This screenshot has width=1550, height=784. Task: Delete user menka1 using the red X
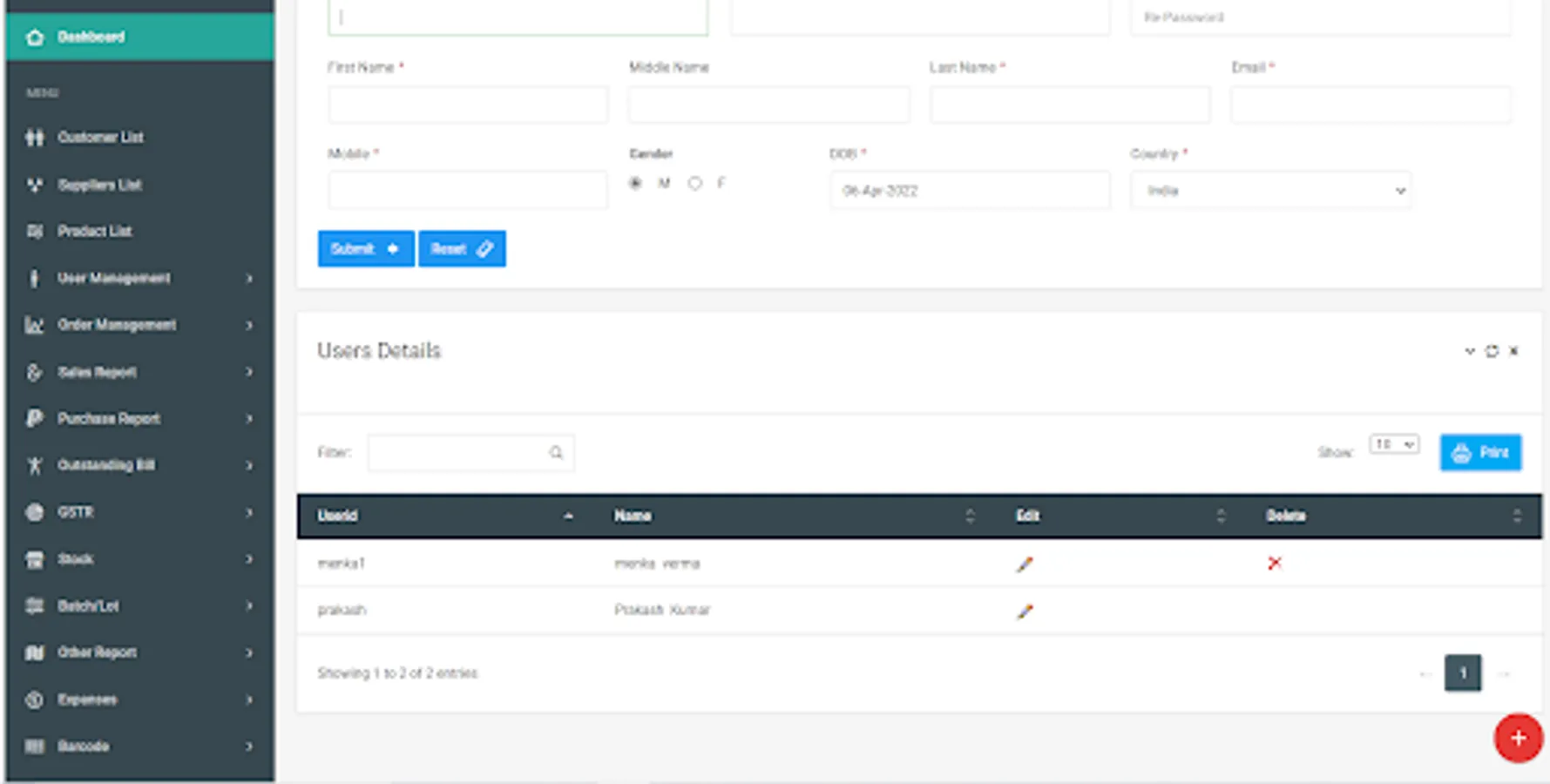tap(1275, 564)
